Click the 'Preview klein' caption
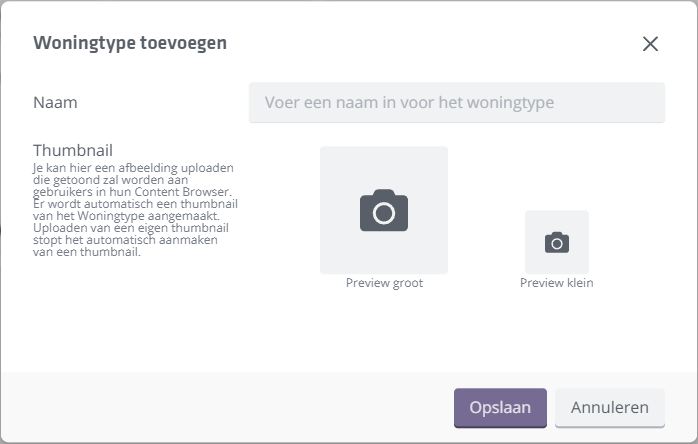 click(557, 283)
